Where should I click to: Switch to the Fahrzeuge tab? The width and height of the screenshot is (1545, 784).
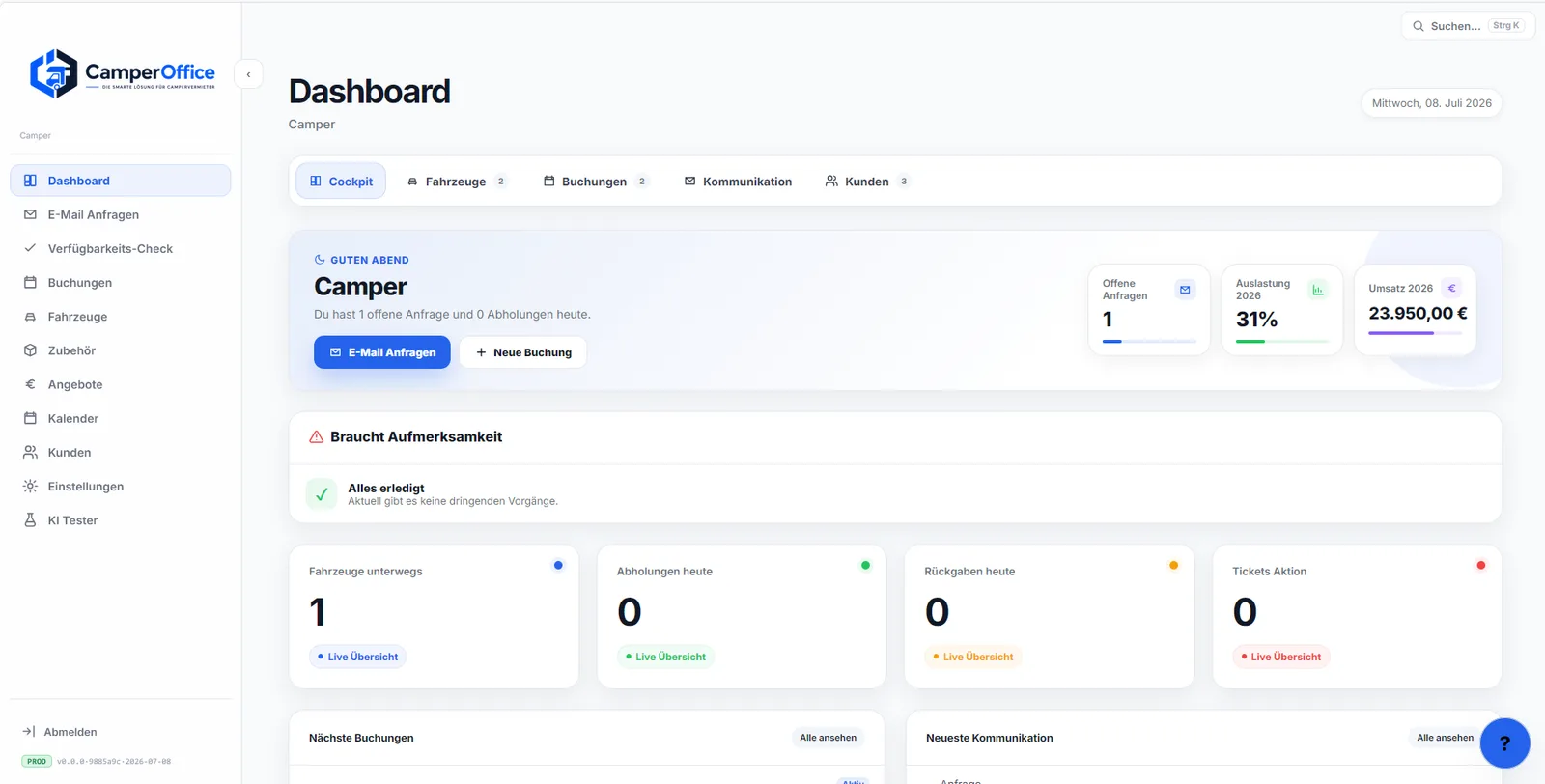click(456, 182)
